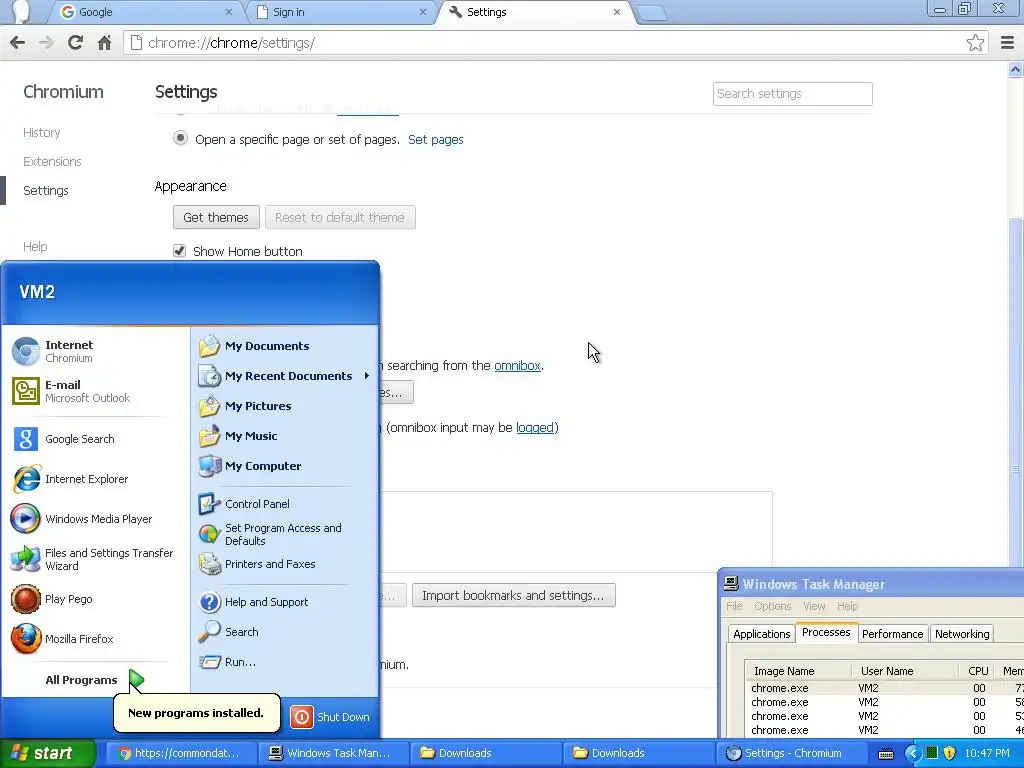
Task: Click the address bar URL
Action: [231, 43]
